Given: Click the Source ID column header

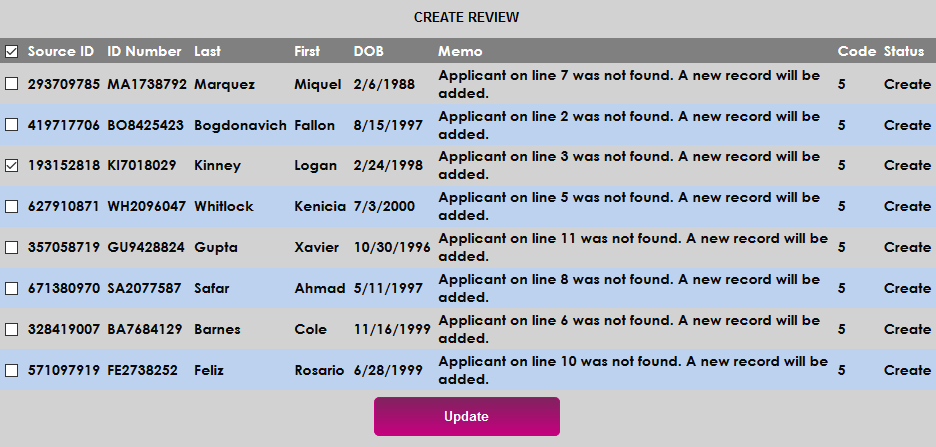Looking at the screenshot, I should [61, 51].
